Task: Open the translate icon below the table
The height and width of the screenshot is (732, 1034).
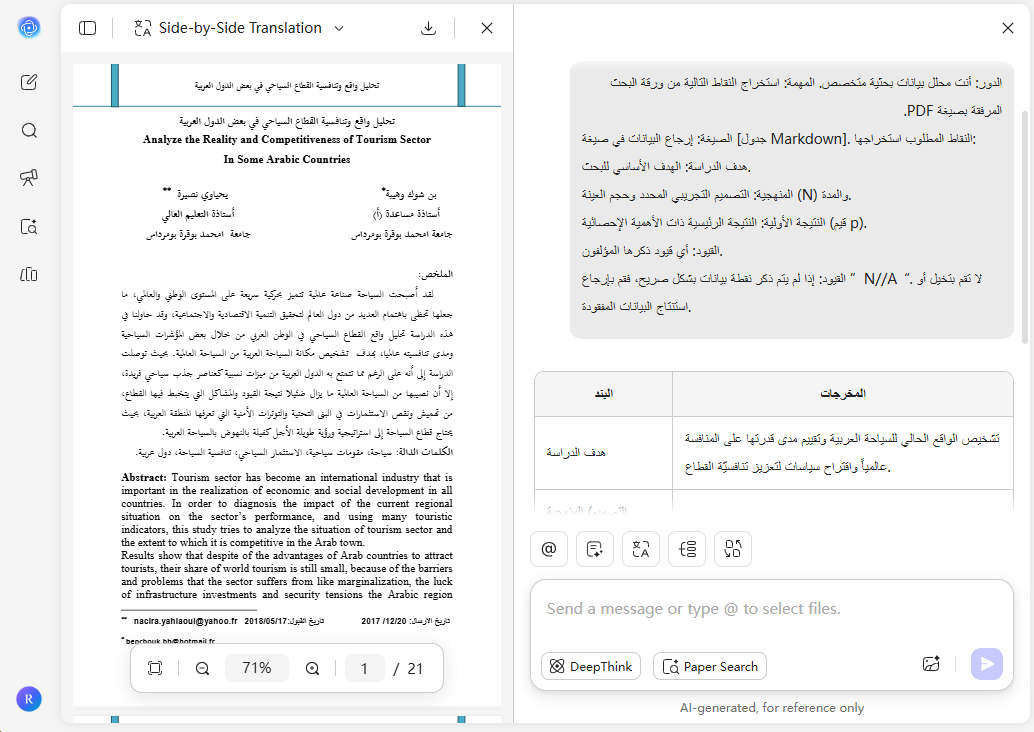Action: [x=641, y=549]
